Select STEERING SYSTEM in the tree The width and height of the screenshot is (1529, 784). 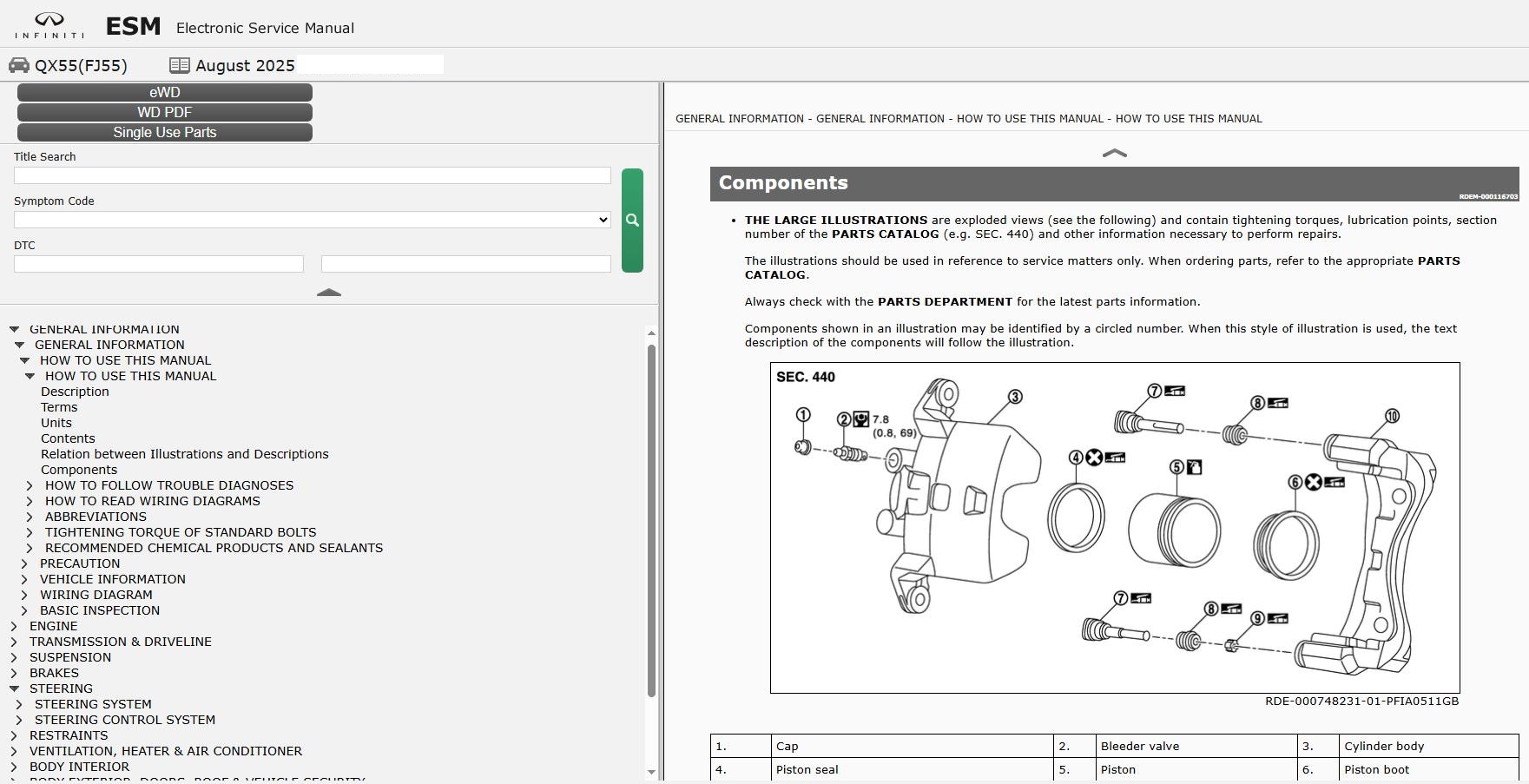[x=93, y=704]
